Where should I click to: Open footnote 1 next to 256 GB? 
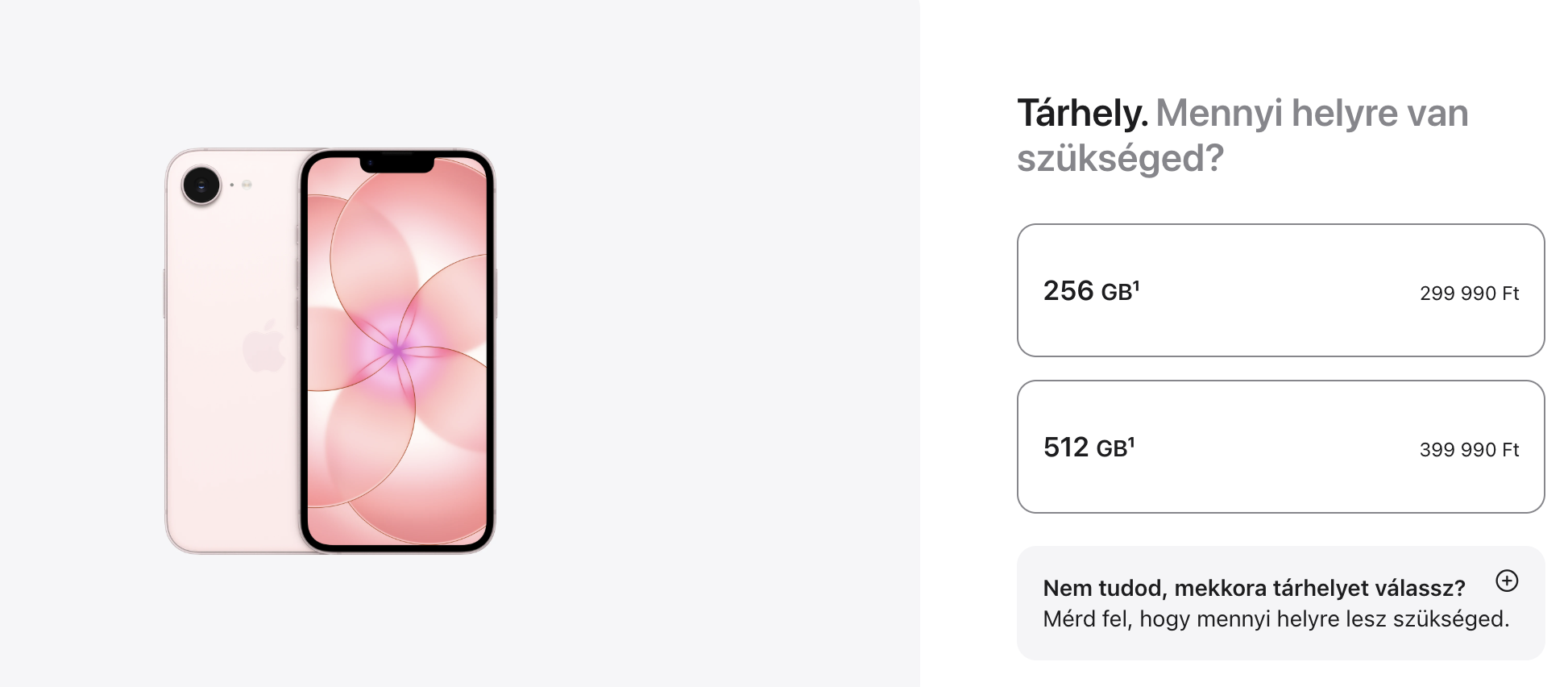(x=1136, y=285)
